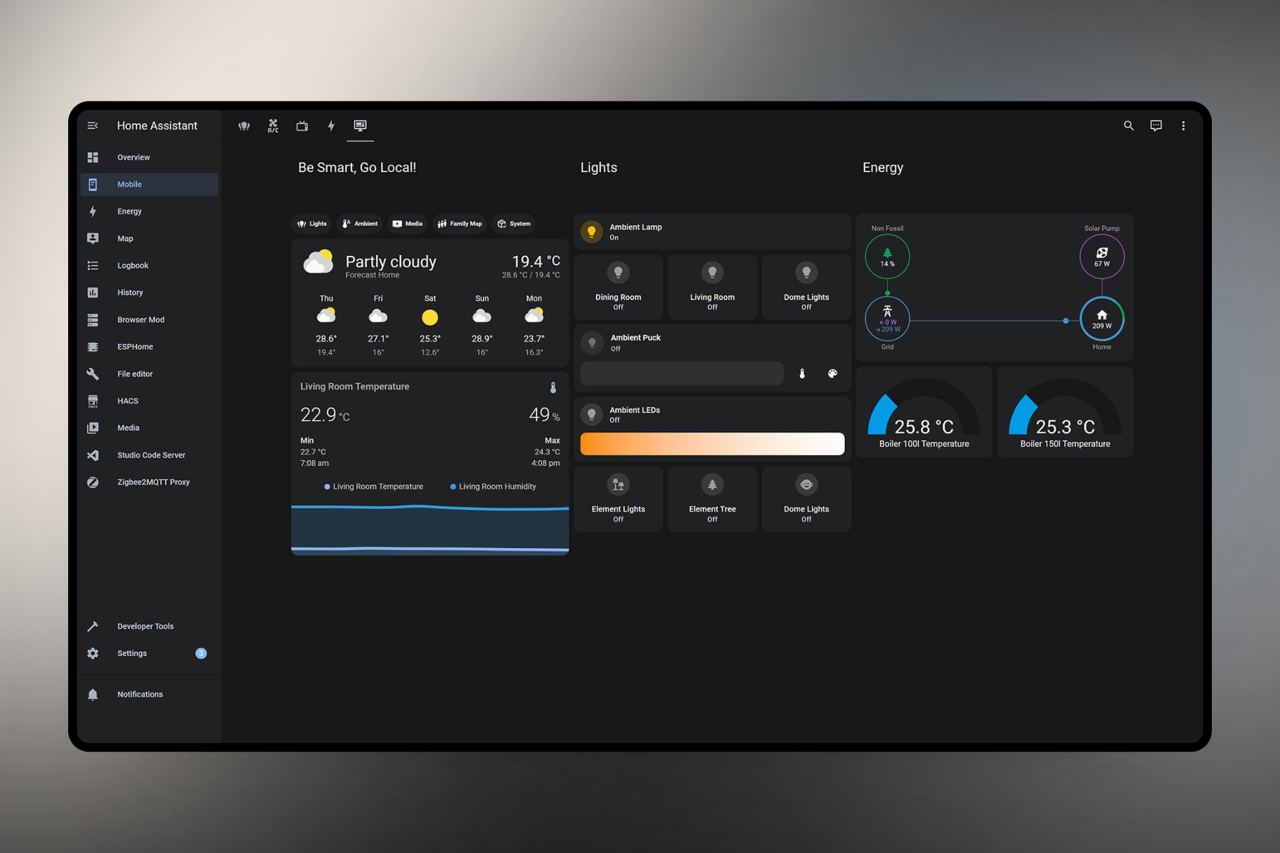Click the Logbook list icon
The width and height of the screenshot is (1280, 853).
click(93, 265)
